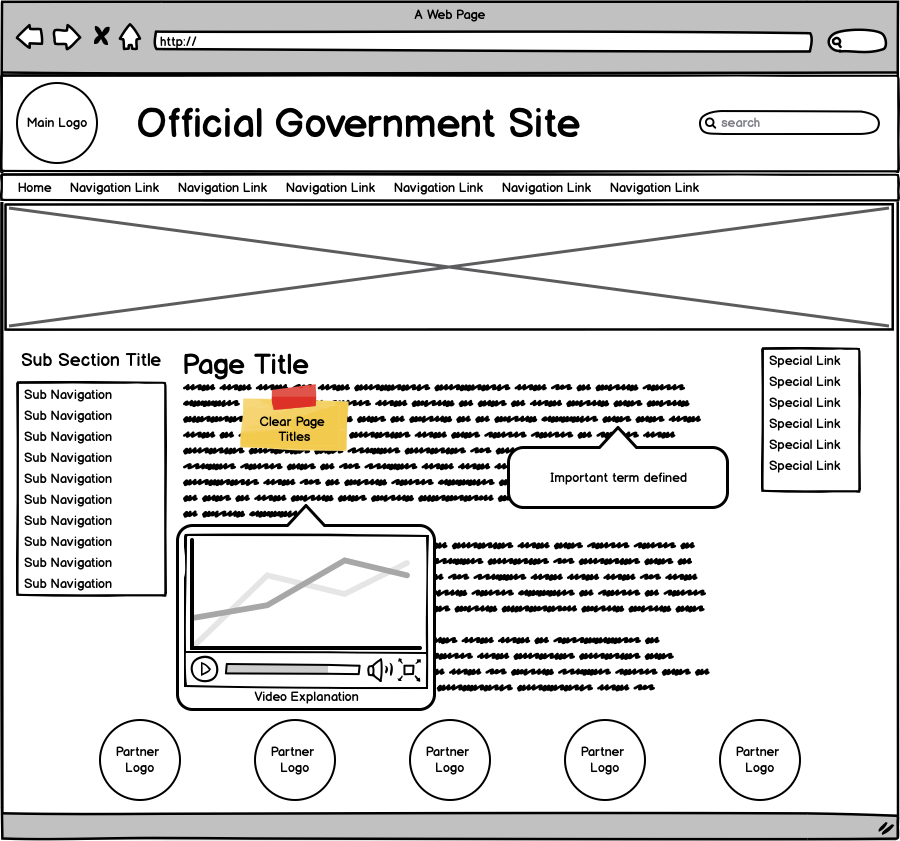The image size is (900, 841).
Task: Click the Main Logo circle
Action: [57, 123]
